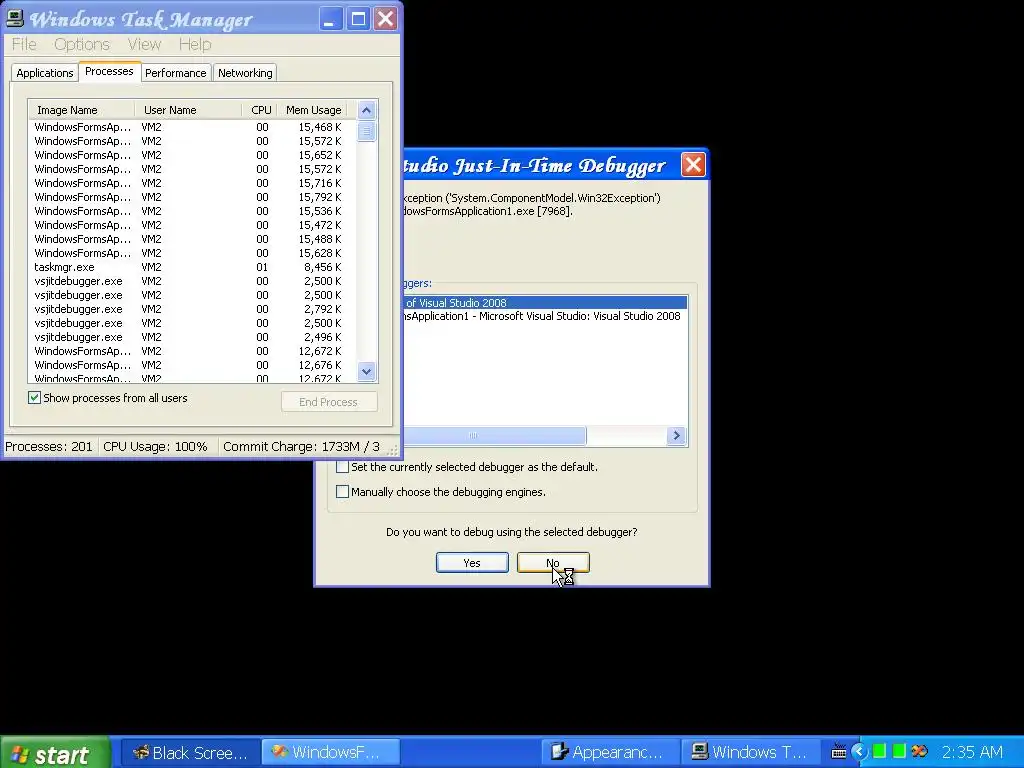
Task: Expand hidden tray icons with the round arrow
Action: 859,752
